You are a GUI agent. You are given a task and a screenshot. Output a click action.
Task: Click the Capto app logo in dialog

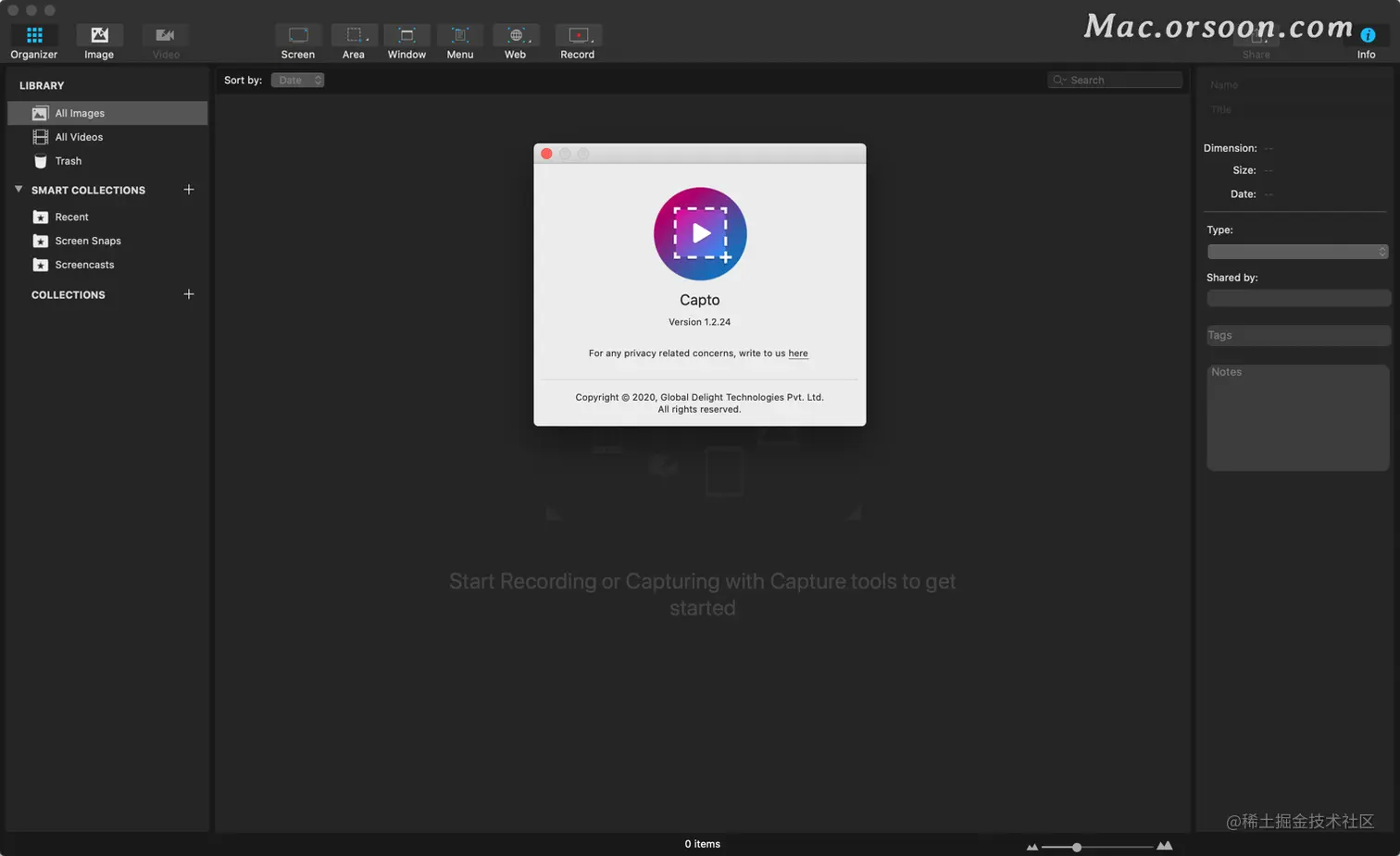click(700, 234)
